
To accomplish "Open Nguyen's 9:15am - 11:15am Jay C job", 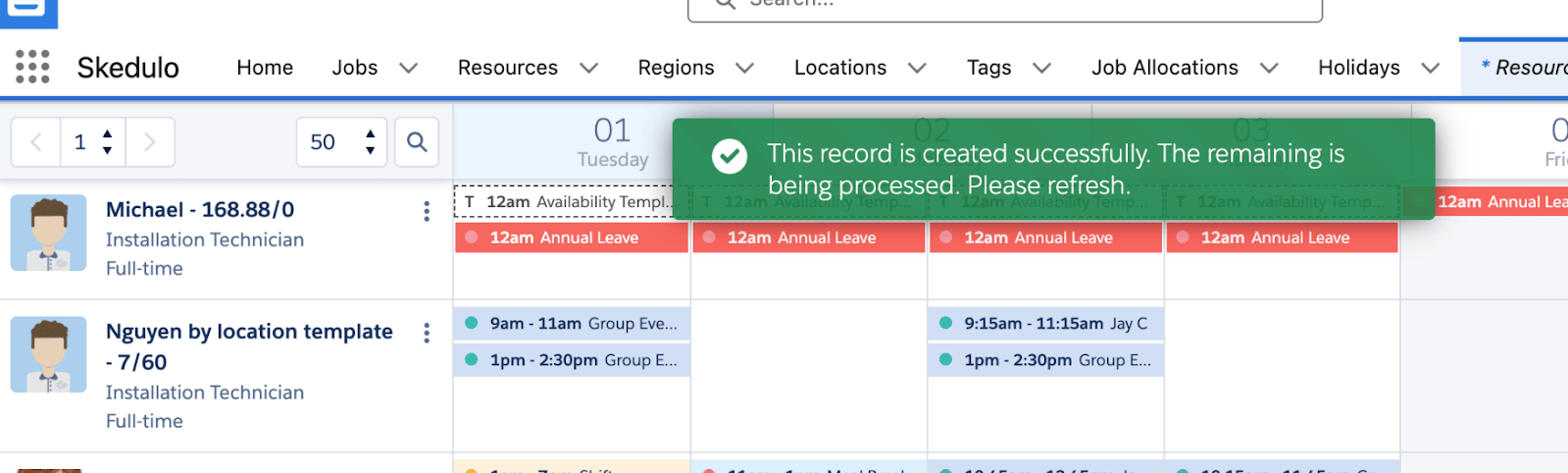I will [1045, 323].
